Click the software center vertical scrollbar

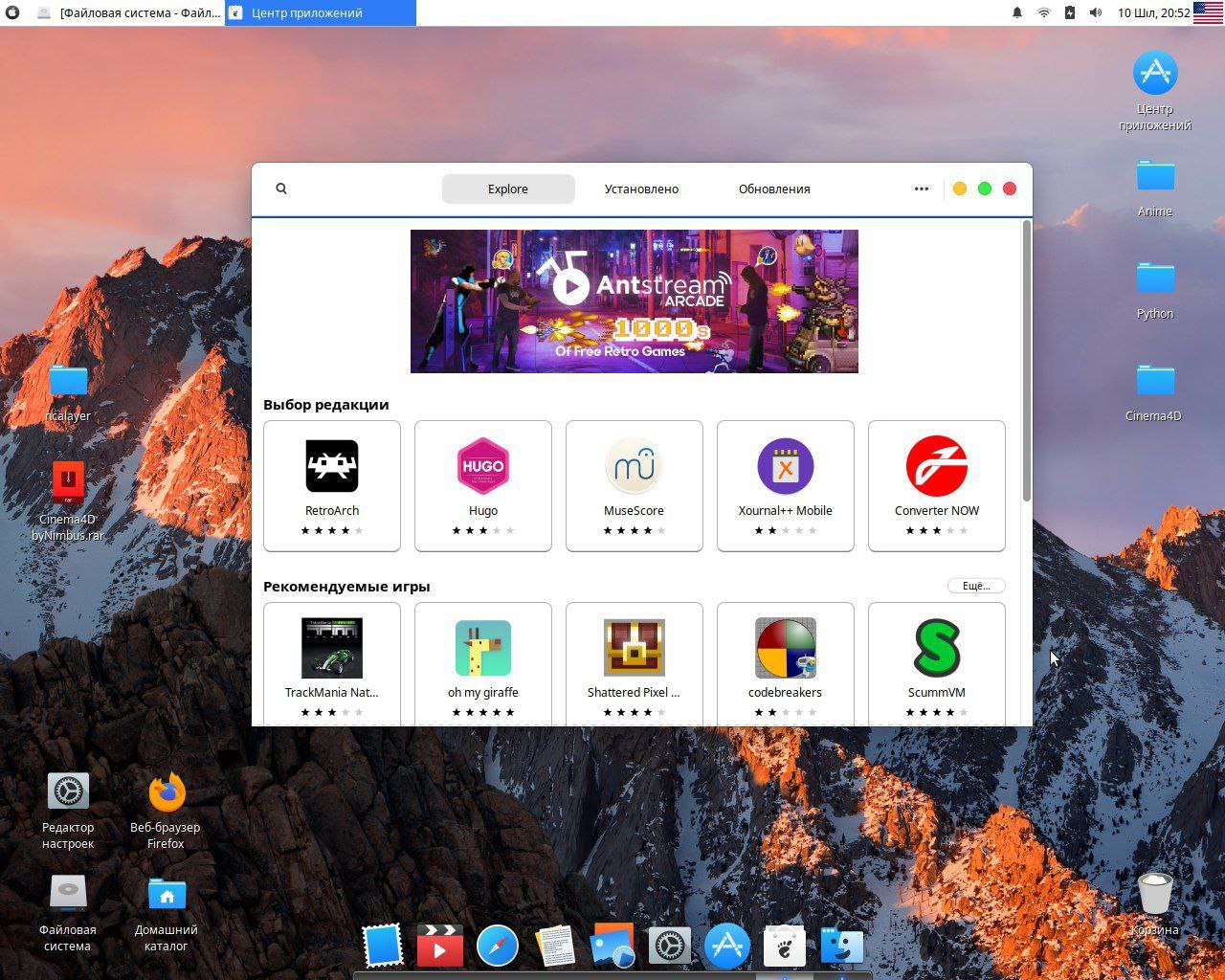pos(1027,360)
